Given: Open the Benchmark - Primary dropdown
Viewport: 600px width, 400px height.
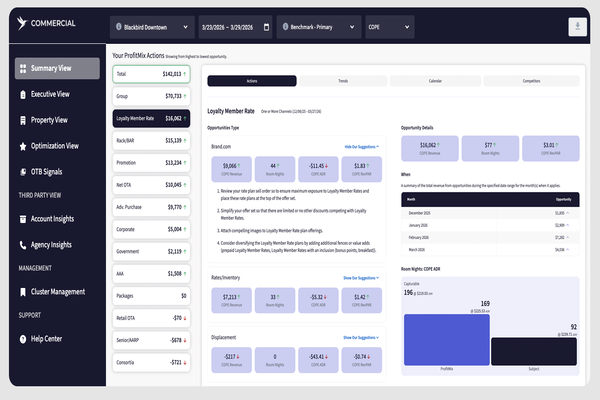Looking at the screenshot, I should pyautogui.click(x=318, y=27).
